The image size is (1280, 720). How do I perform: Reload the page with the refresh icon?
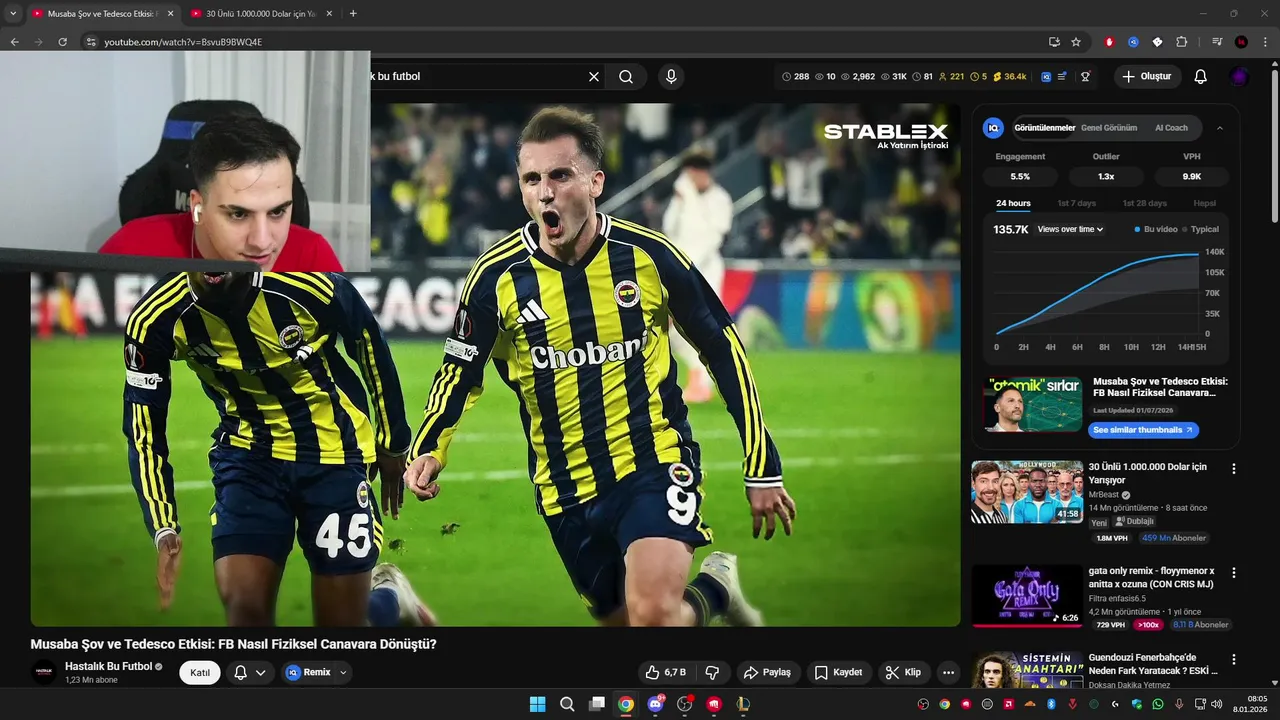(x=62, y=42)
